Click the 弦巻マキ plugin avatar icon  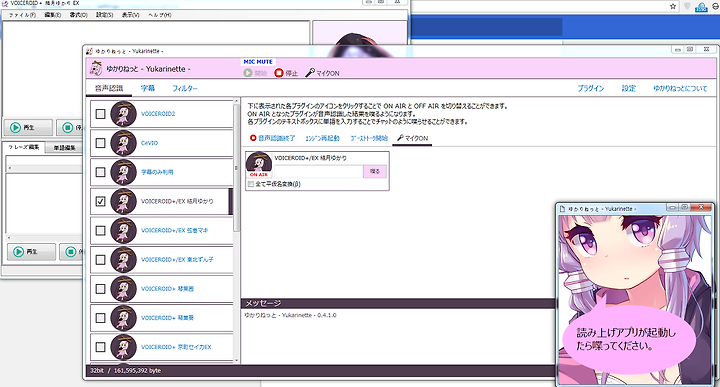click(124, 230)
